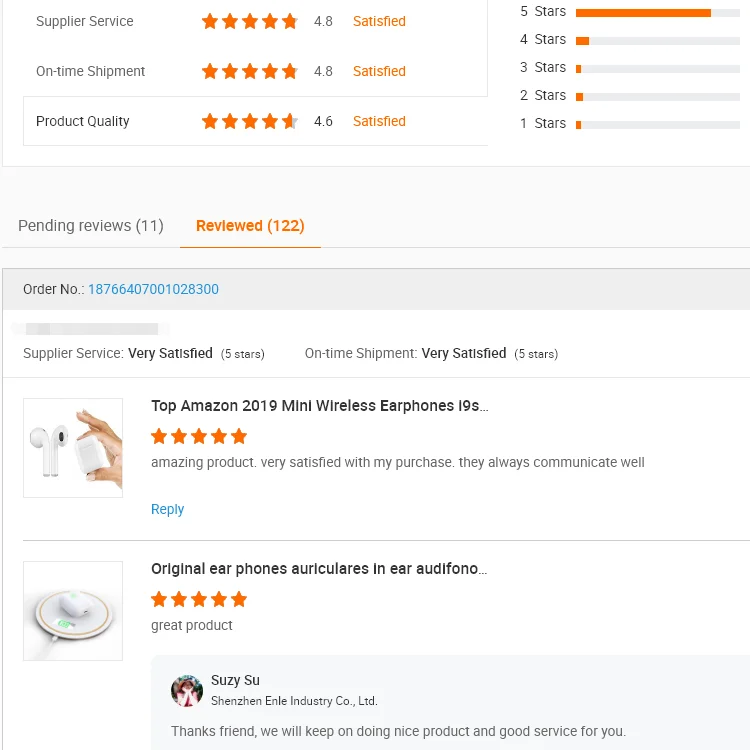This screenshot has width=750, height=750.
Task: Open order number 18766407001028300 link
Action: (153, 289)
